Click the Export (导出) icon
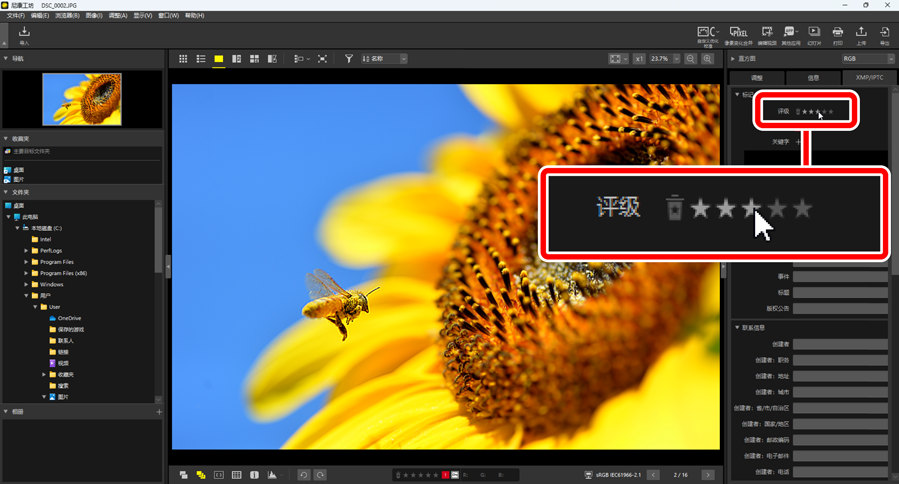This screenshot has height=484, width=899. (884, 35)
